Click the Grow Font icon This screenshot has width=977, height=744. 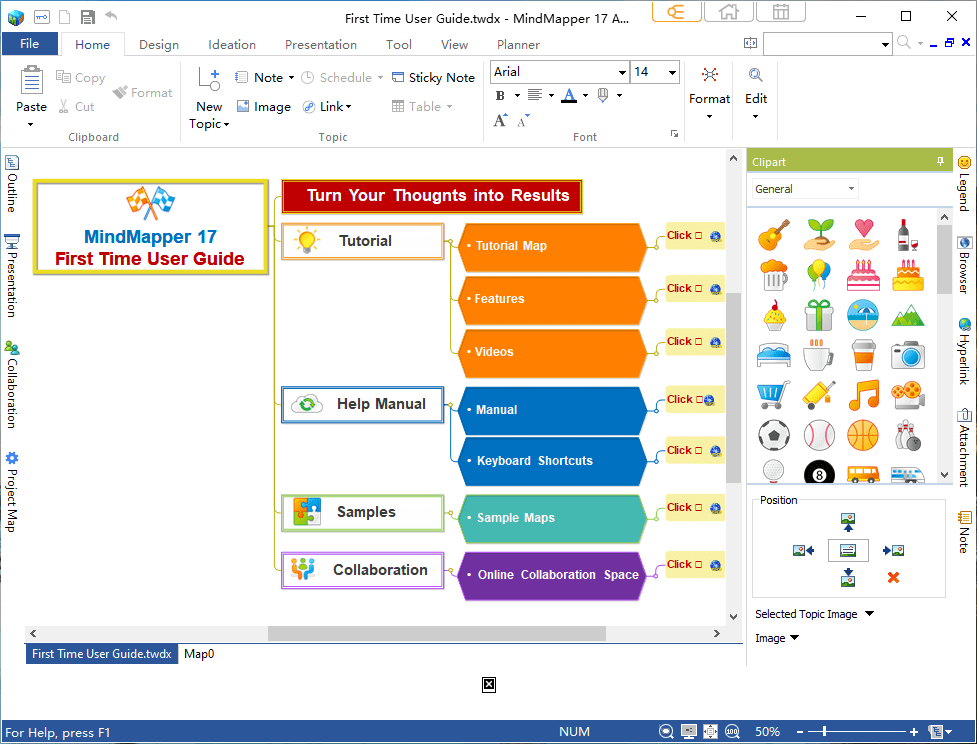tap(500, 120)
